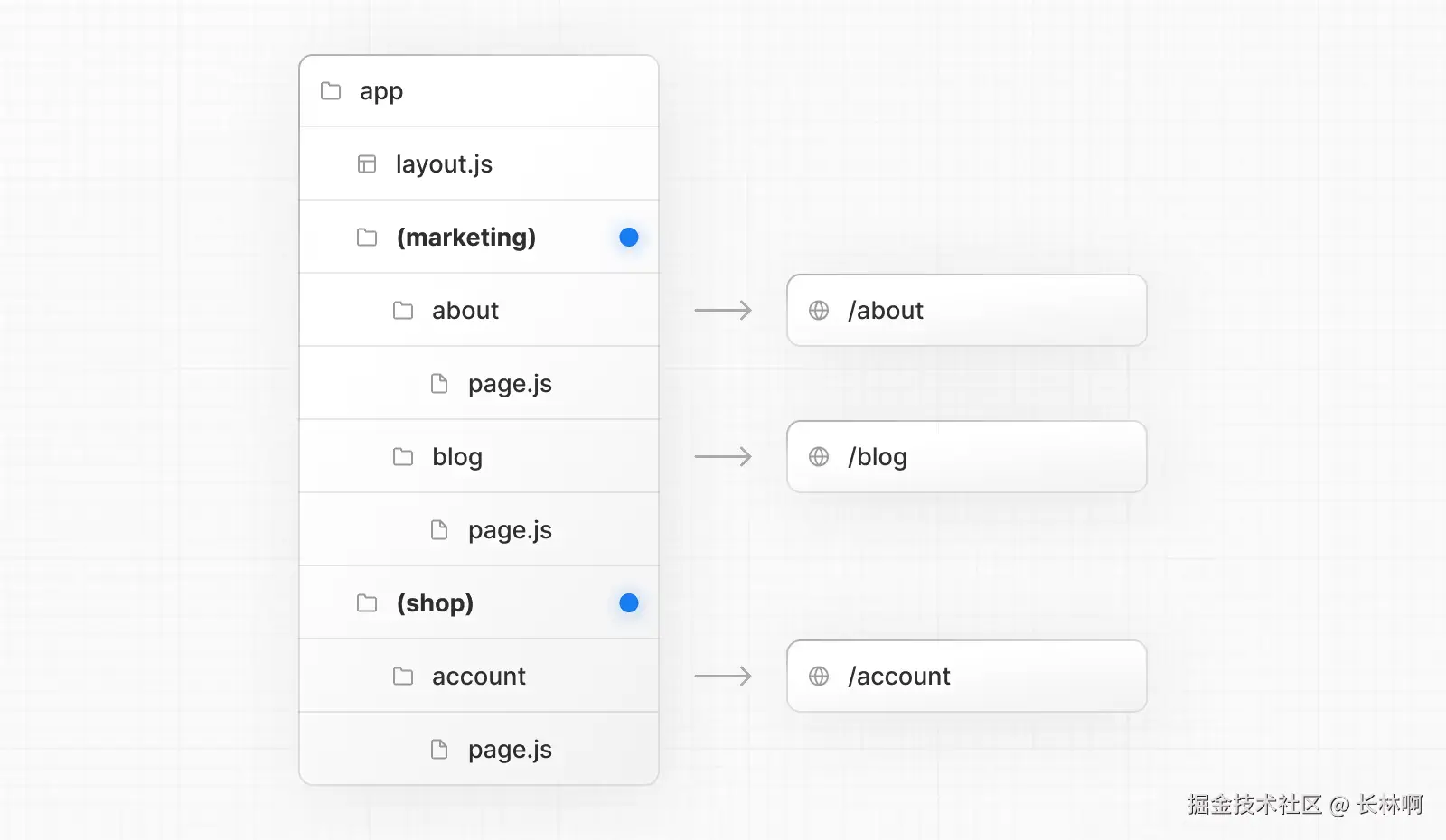Image resolution: width=1446 pixels, height=840 pixels.
Task: Open the /about route link
Action: tap(966, 311)
